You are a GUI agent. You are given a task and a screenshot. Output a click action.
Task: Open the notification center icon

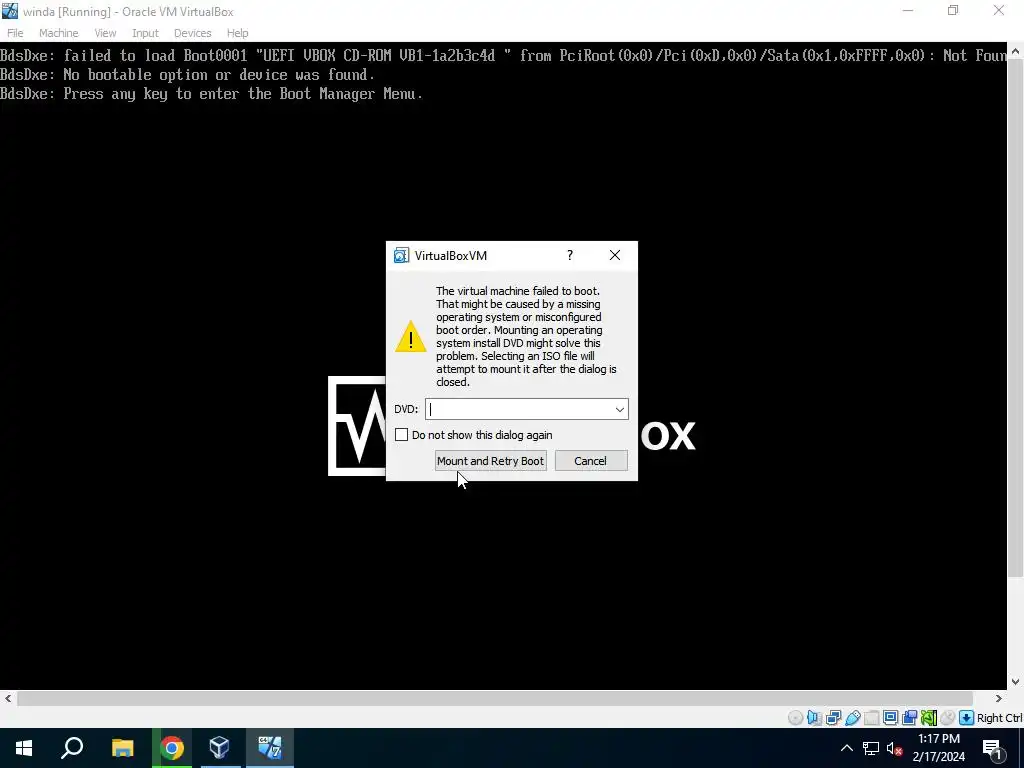point(992,749)
